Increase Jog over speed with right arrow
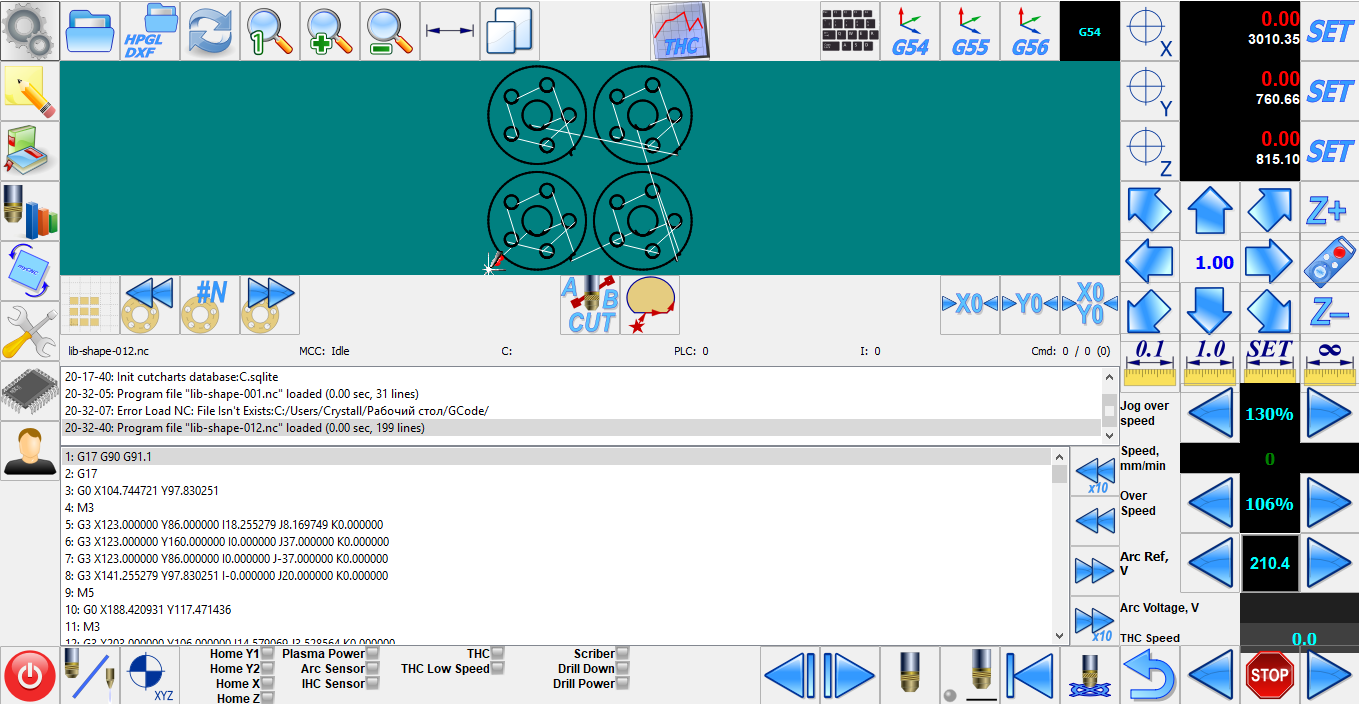This screenshot has height=704, width=1359. tap(1329, 413)
